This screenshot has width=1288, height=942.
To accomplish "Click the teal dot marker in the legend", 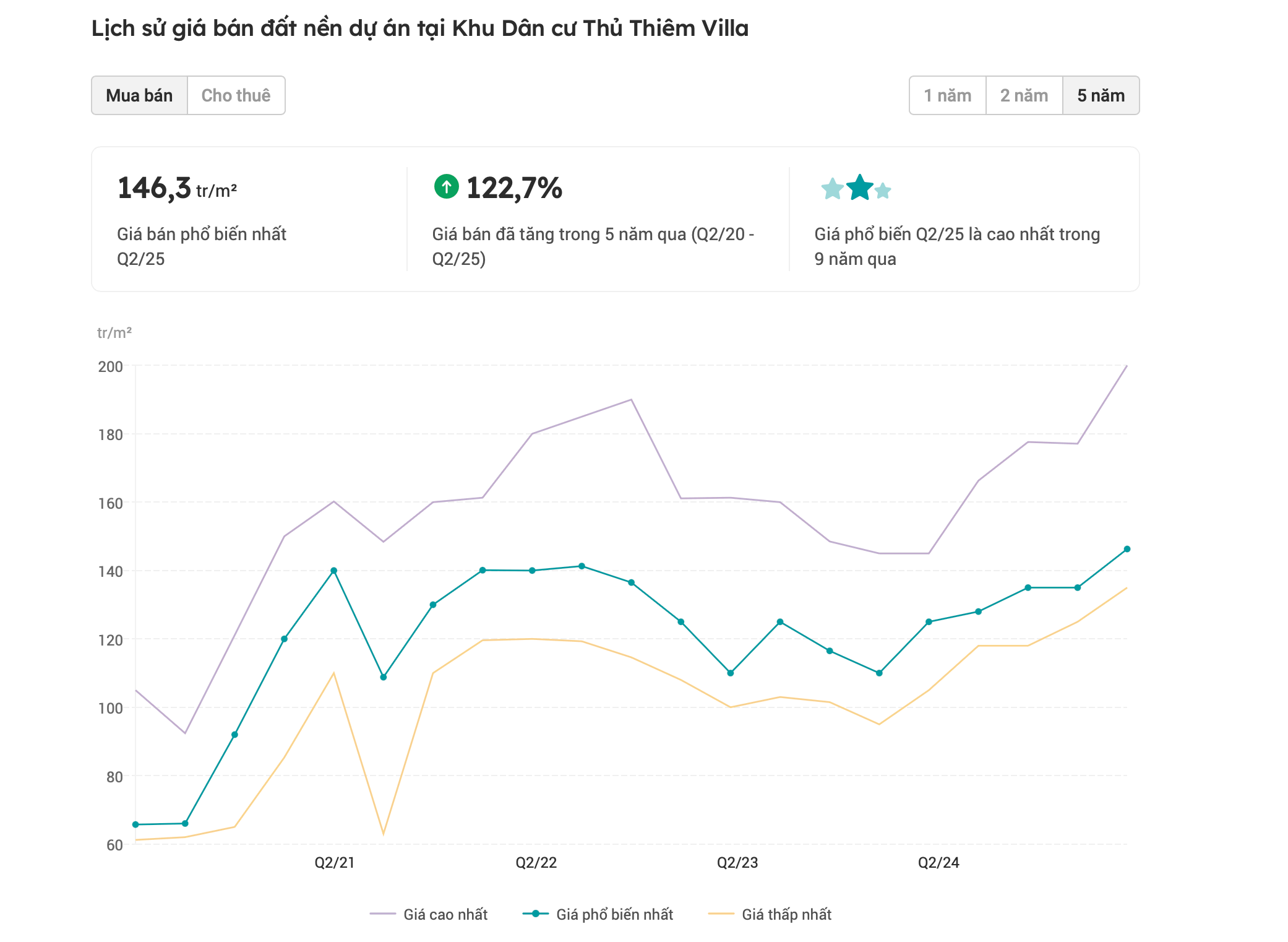I will point(536,914).
